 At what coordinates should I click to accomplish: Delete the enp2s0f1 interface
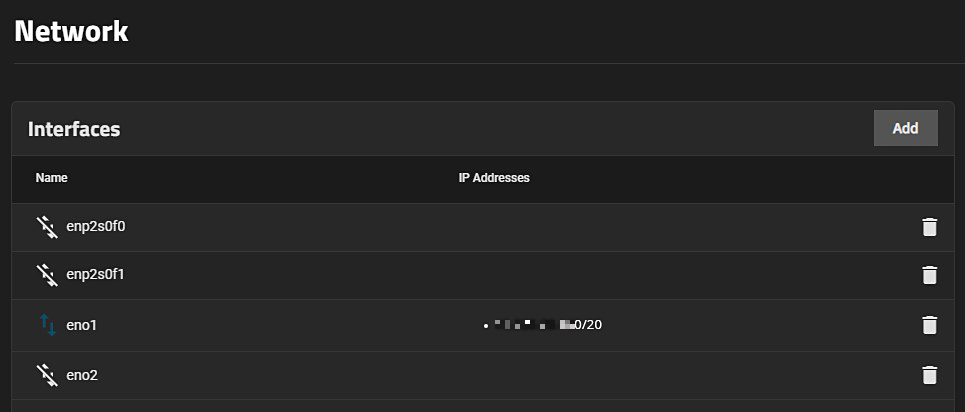pyautogui.click(x=929, y=275)
